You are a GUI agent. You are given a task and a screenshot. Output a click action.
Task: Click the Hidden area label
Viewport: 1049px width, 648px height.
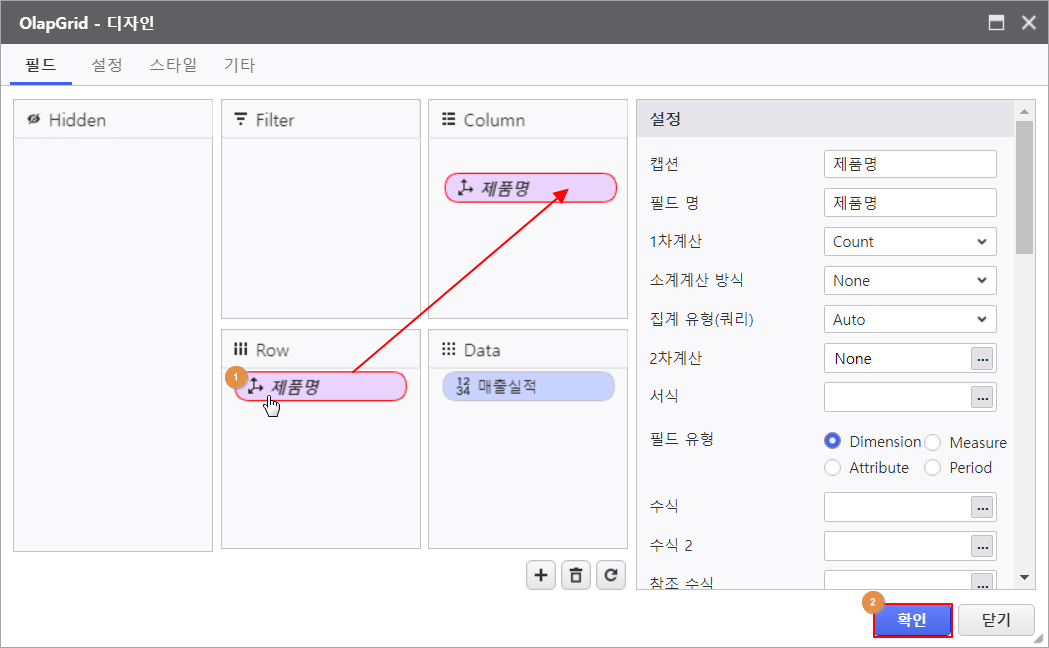77,120
